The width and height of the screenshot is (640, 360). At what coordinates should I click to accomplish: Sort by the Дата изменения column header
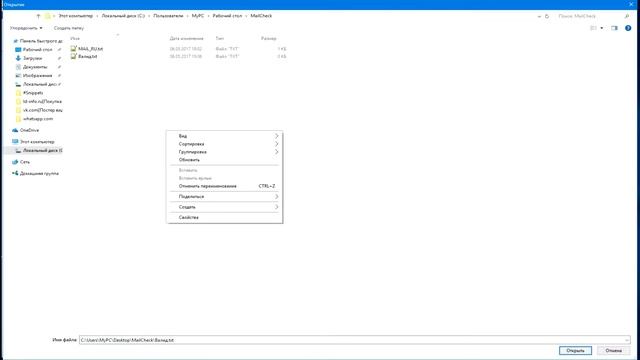(x=187, y=38)
